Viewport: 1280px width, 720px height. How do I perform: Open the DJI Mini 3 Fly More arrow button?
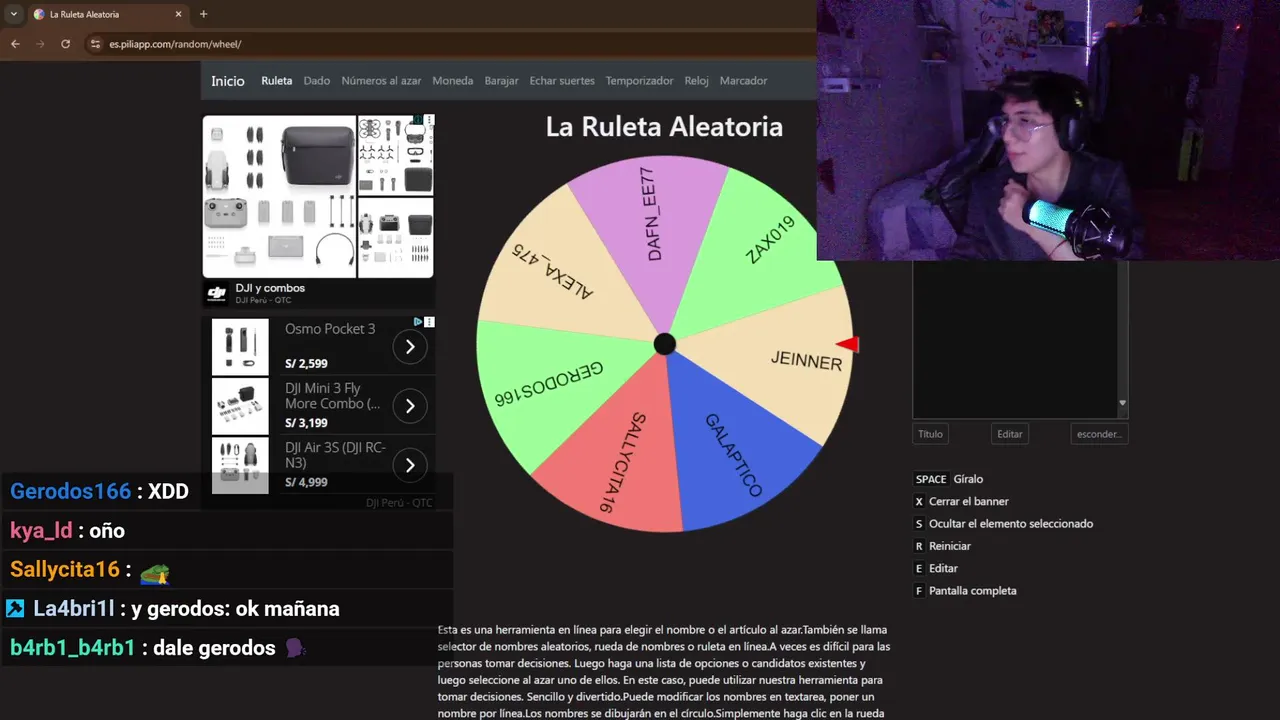pyautogui.click(x=409, y=406)
